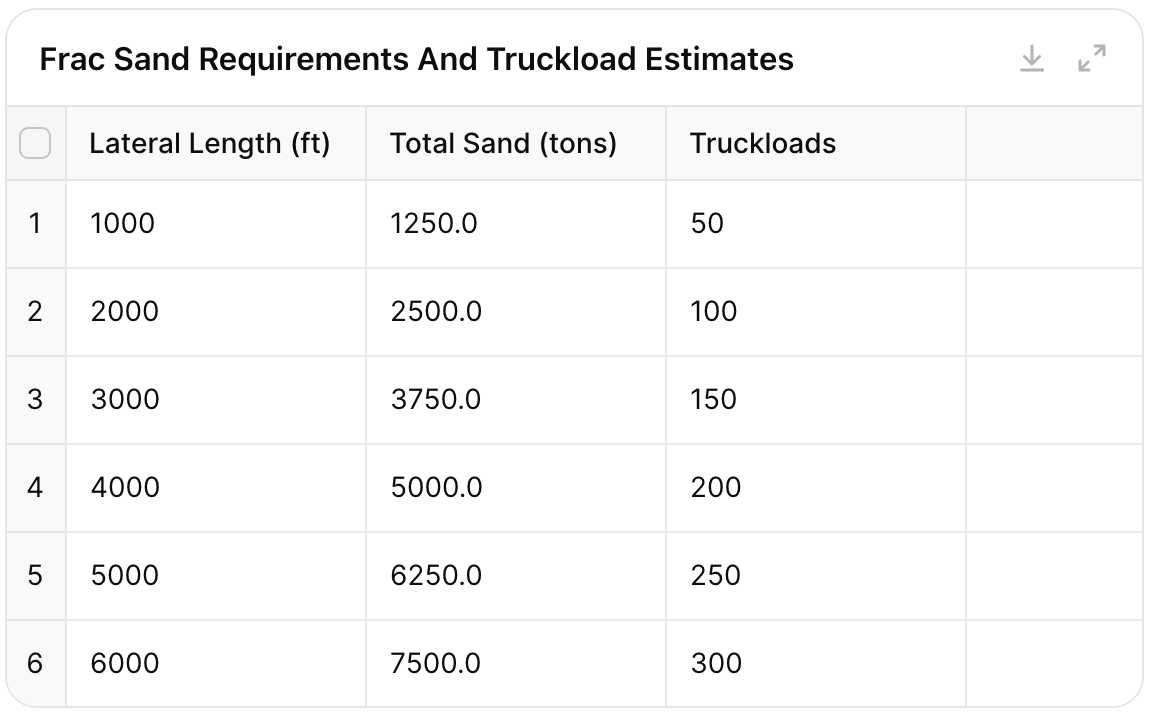Click the cell showing 1250.0 tons
This screenshot has height=726, width=1158.
click(434, 223)
